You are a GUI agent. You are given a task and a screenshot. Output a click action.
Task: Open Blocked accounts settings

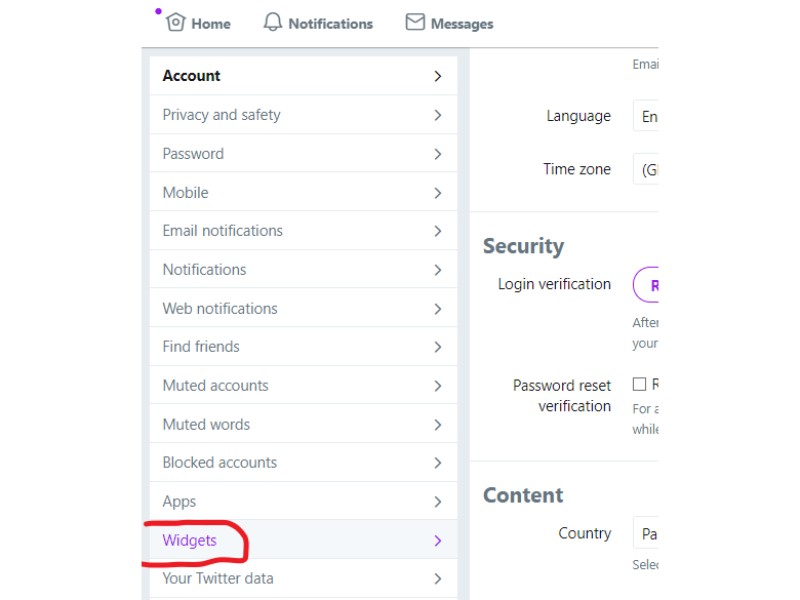click(x=304, y=462)
